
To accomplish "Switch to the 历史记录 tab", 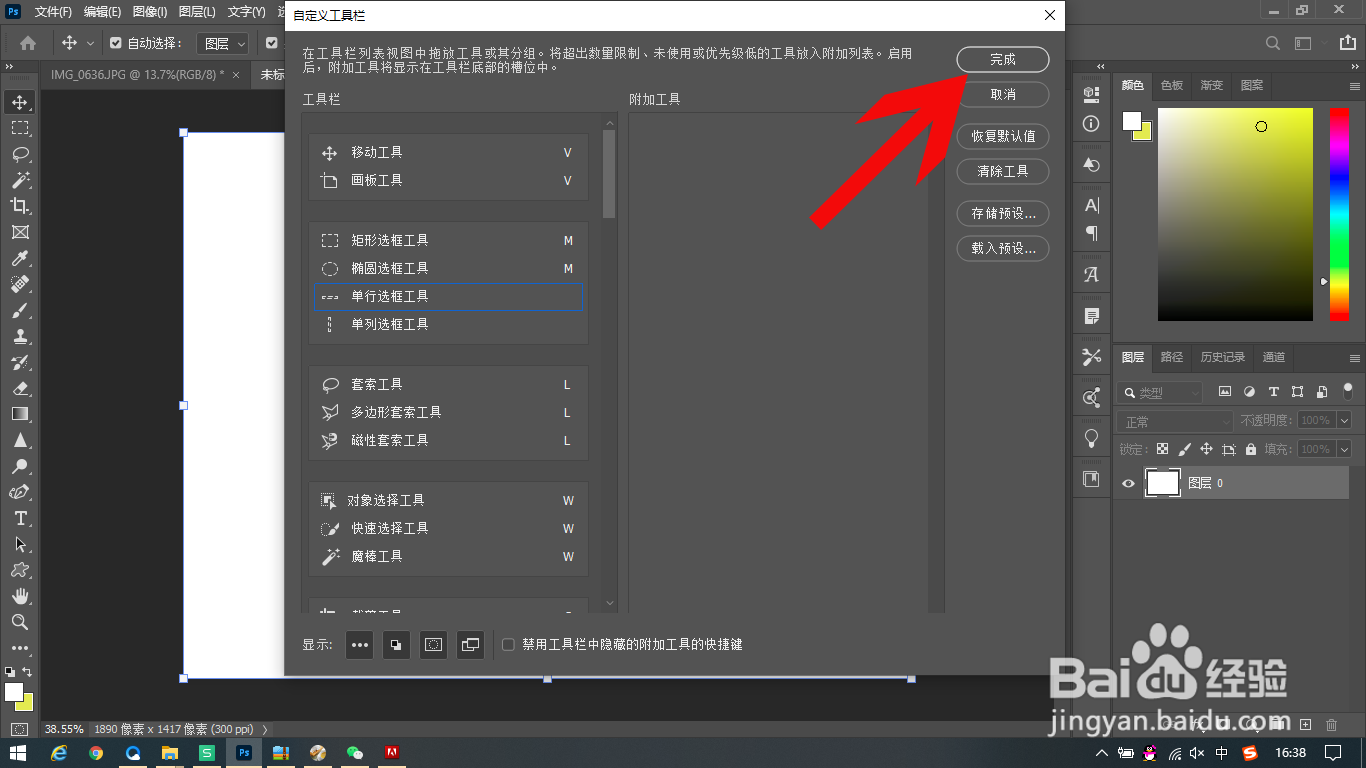I will [x=1222, y=357].
